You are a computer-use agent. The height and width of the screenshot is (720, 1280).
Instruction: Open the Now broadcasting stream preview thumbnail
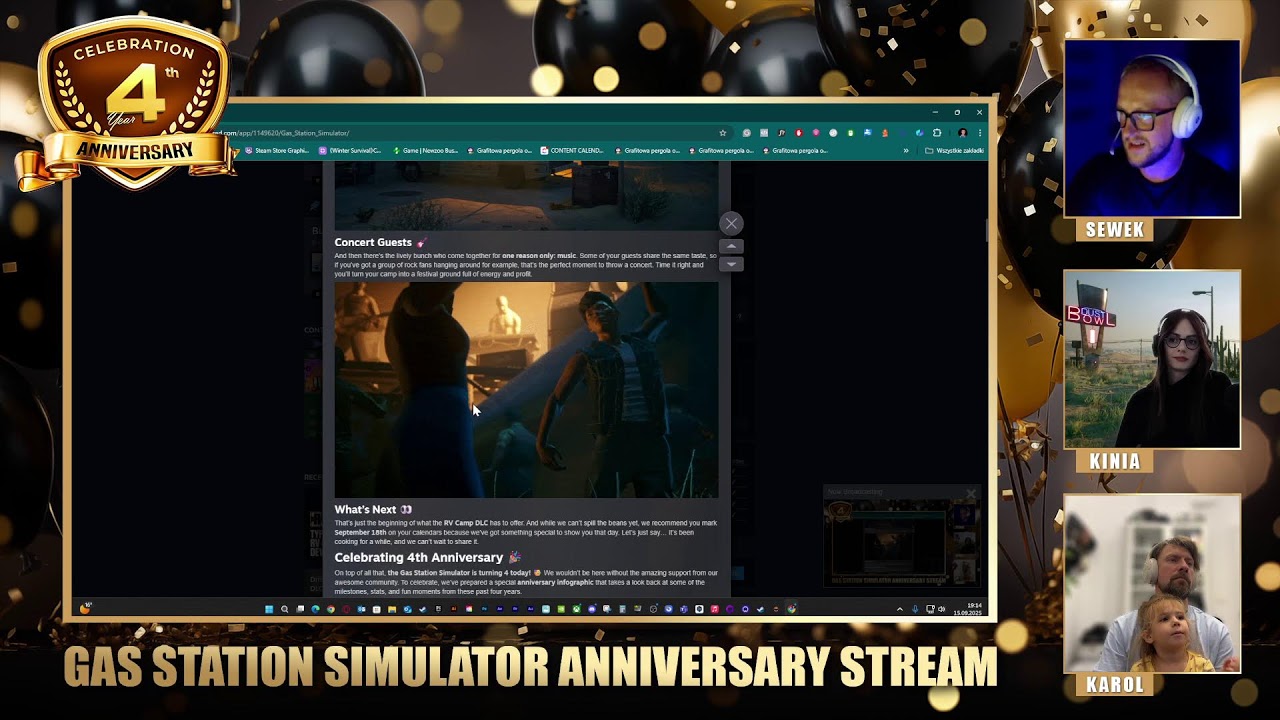[x=903, y=542]
